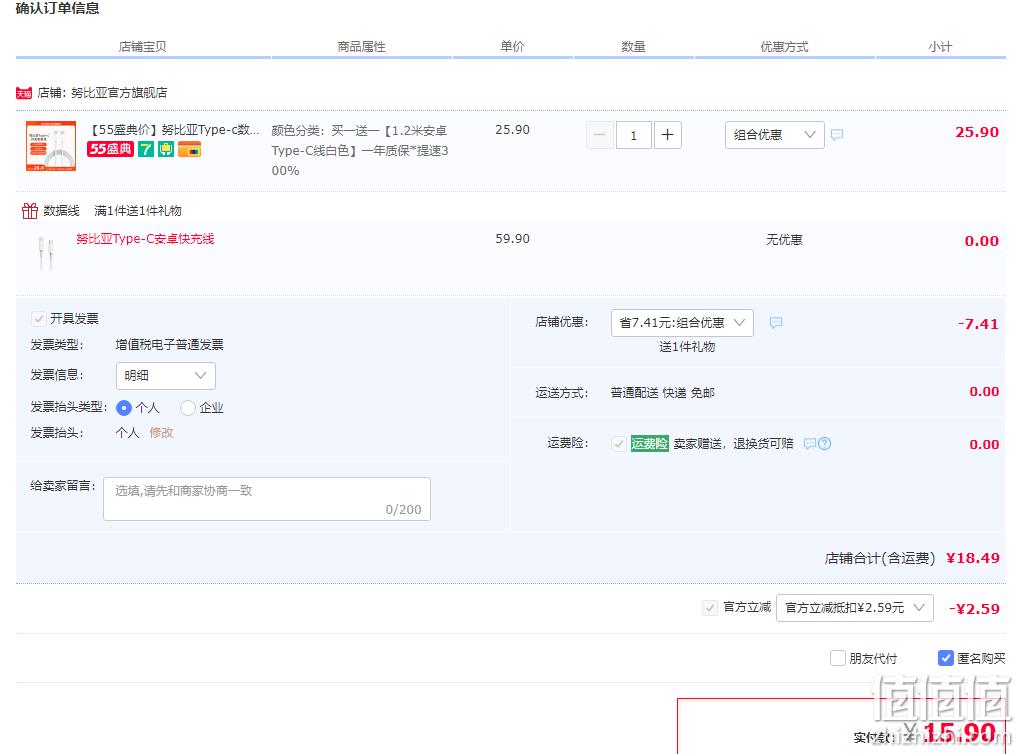Click the gift cable thumbnail
1021x754 pixels.
46,253
